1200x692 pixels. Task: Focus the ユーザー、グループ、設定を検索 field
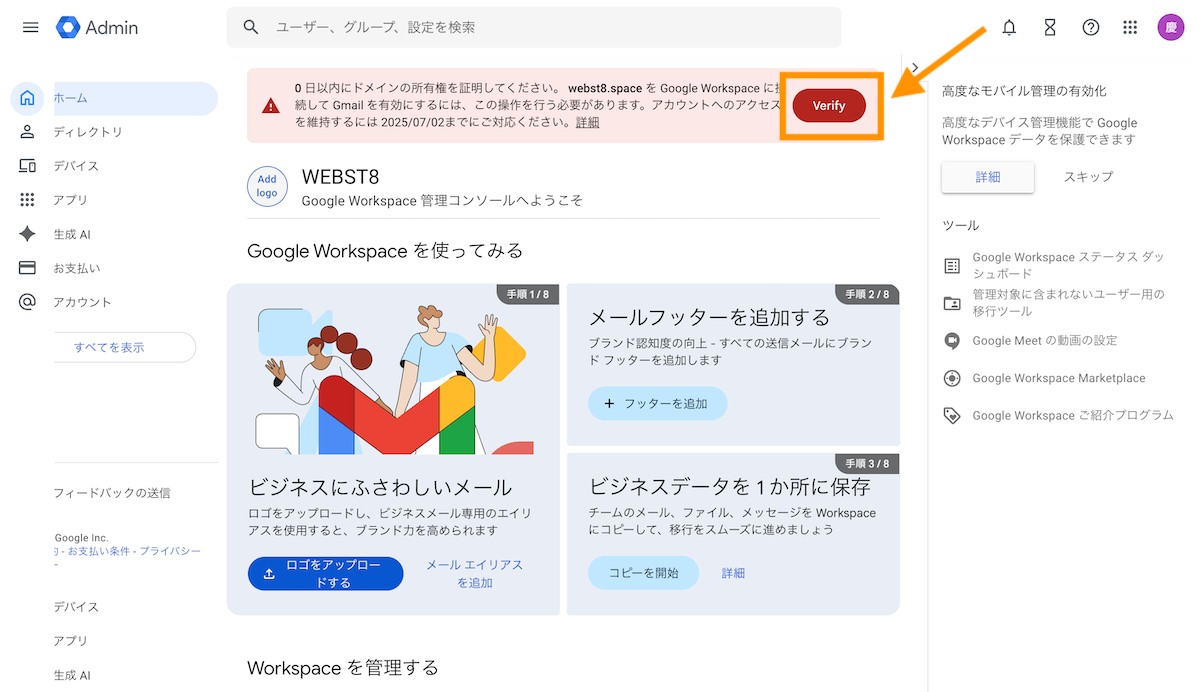pyautogui.click(x=534, y=27)
